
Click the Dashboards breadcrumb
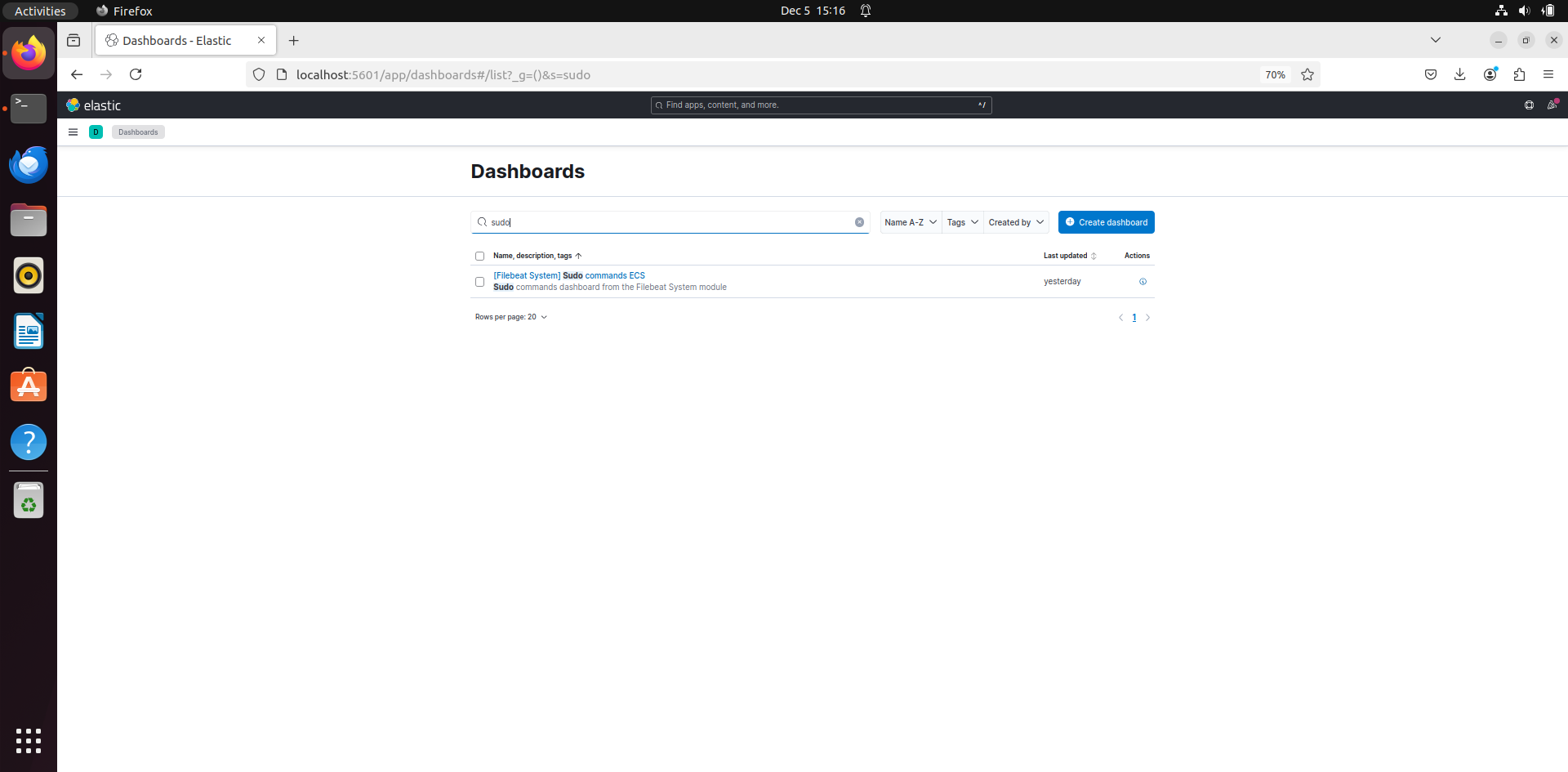138,132
